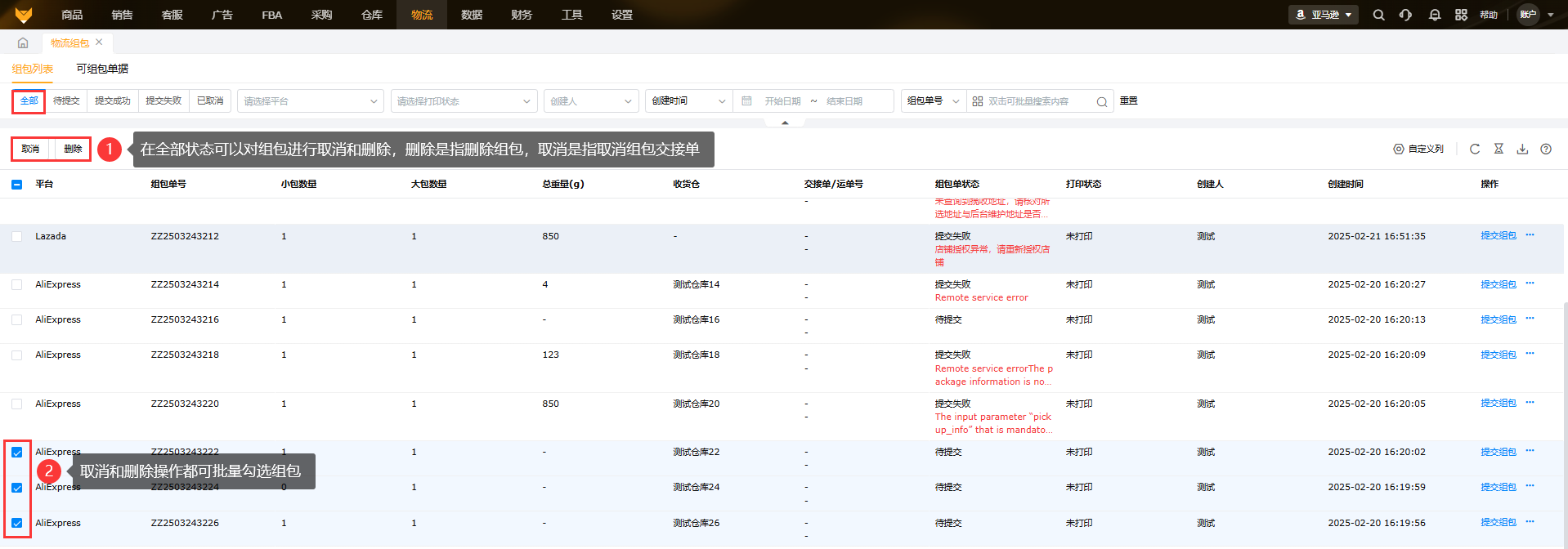The height and width of the screenshot is (549, 1568).
Task: Click the 开始日期 start date field
Action: pyautogui.click(x=782, y=101)
